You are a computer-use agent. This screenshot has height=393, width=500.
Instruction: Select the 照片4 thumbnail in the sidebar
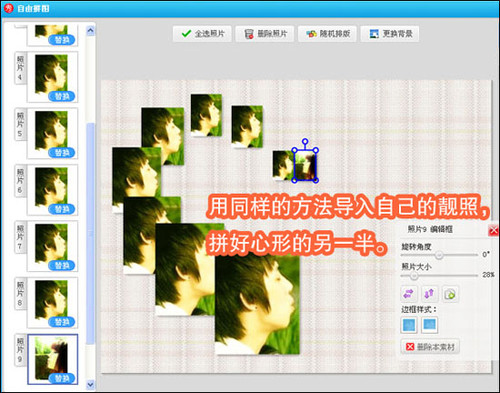point(52,77)
